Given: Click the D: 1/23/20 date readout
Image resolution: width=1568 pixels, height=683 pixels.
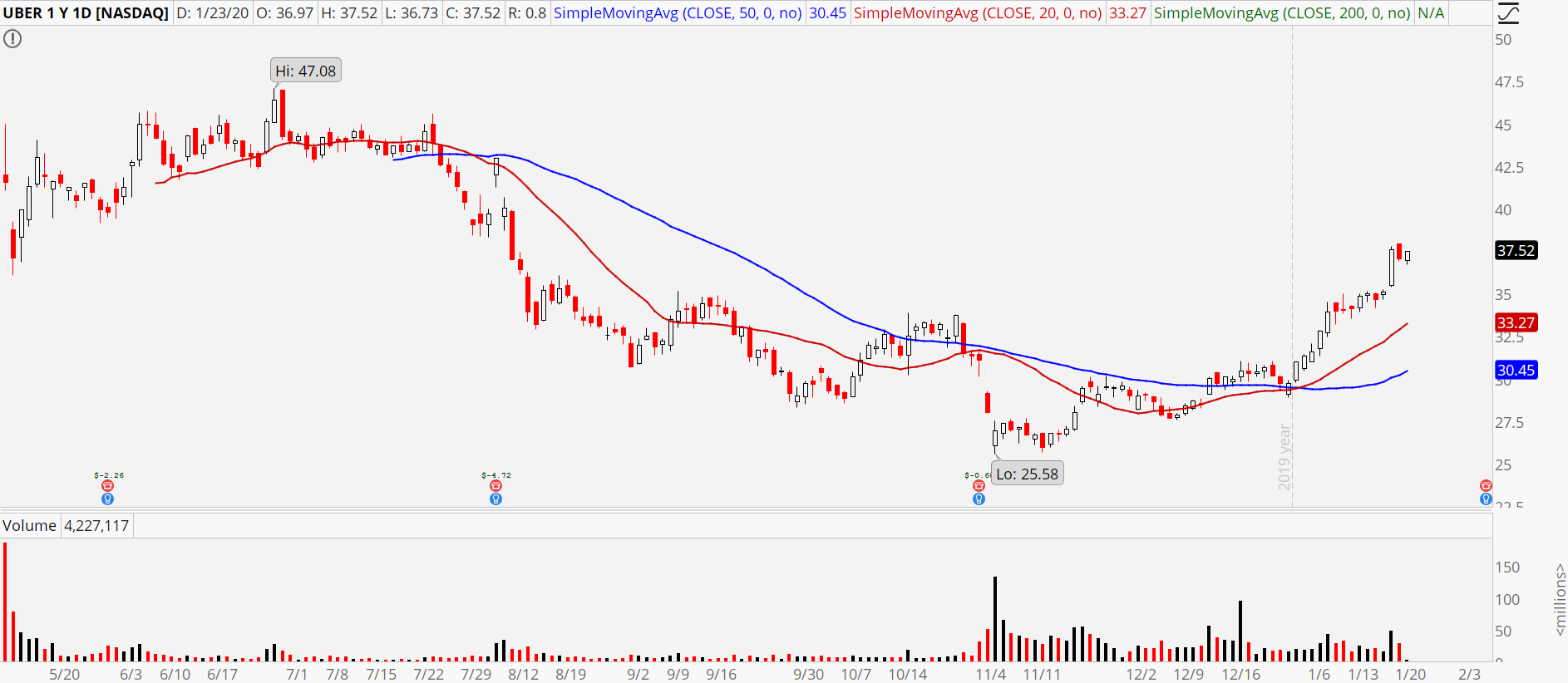Looking at the screenshot, I should pos(213,13).
